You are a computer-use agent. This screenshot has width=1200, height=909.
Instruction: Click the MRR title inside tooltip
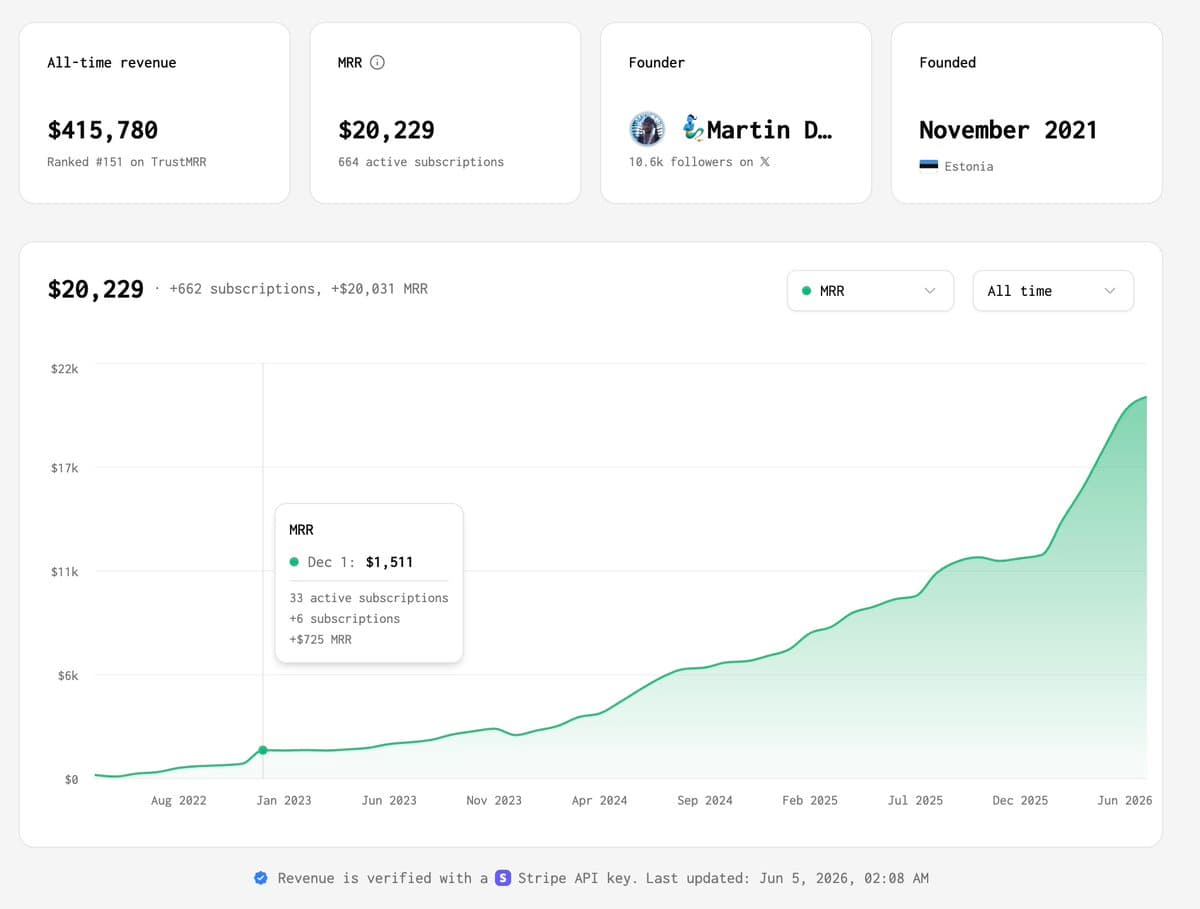point(301,530)
